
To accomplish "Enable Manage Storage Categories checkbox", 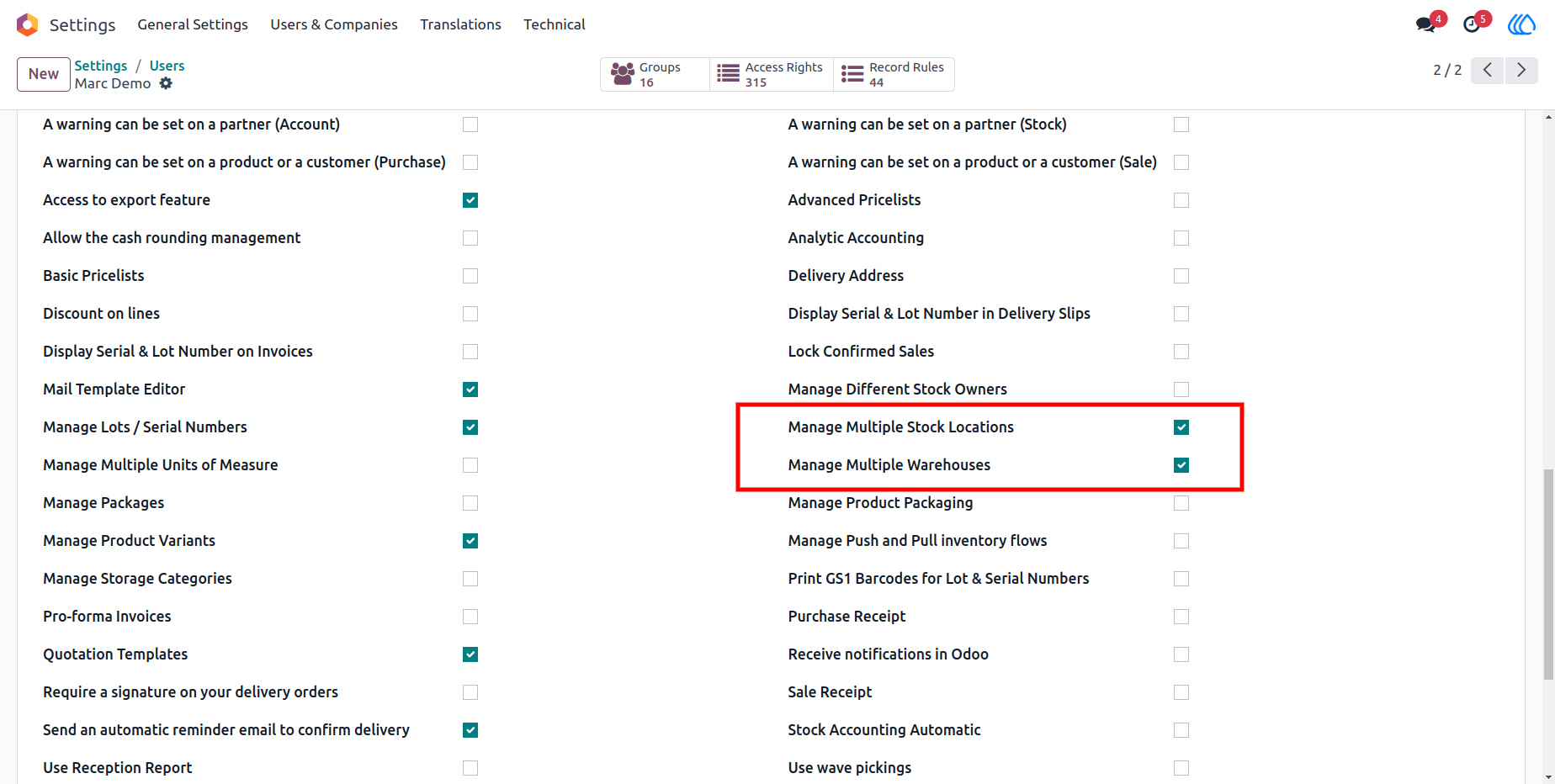I will [470, 579].
